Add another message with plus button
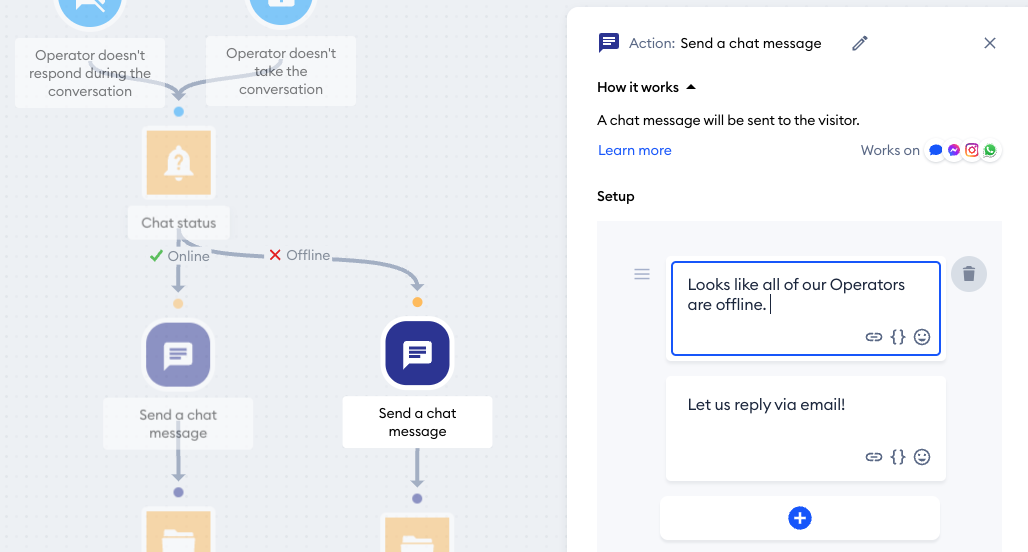 800,518
